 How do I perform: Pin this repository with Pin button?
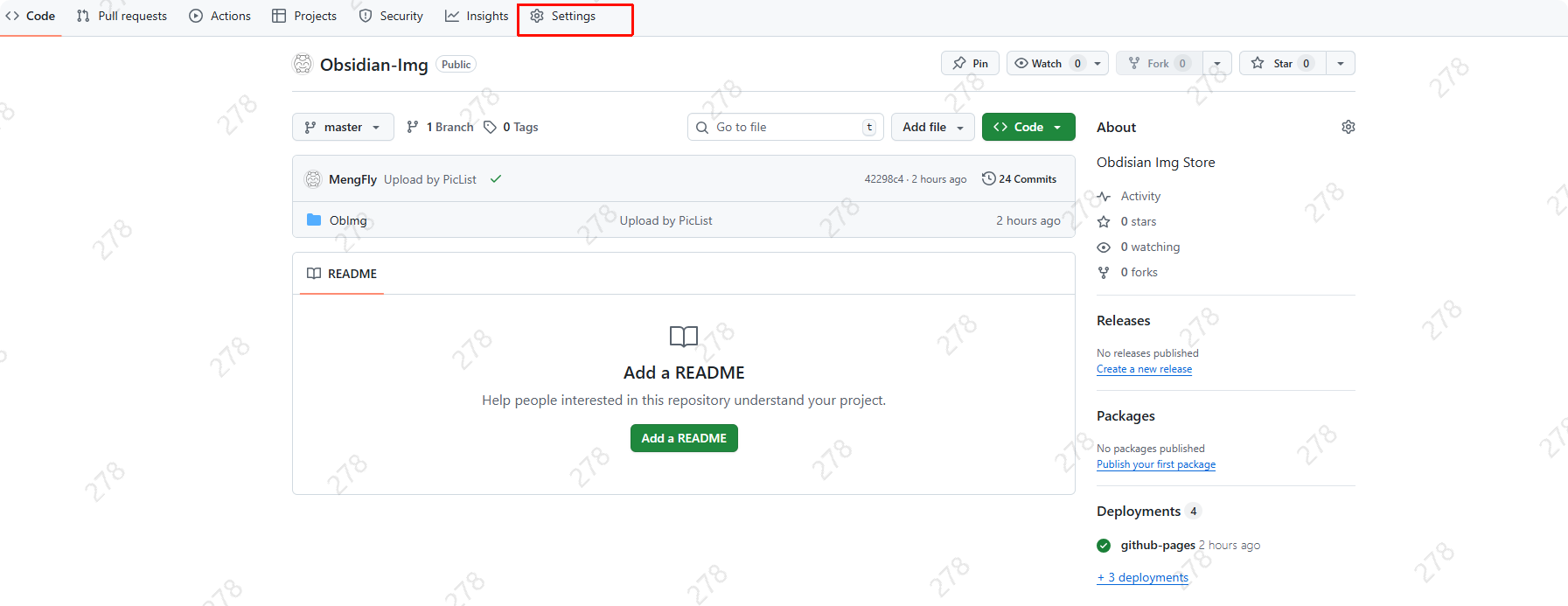point(970,63)
